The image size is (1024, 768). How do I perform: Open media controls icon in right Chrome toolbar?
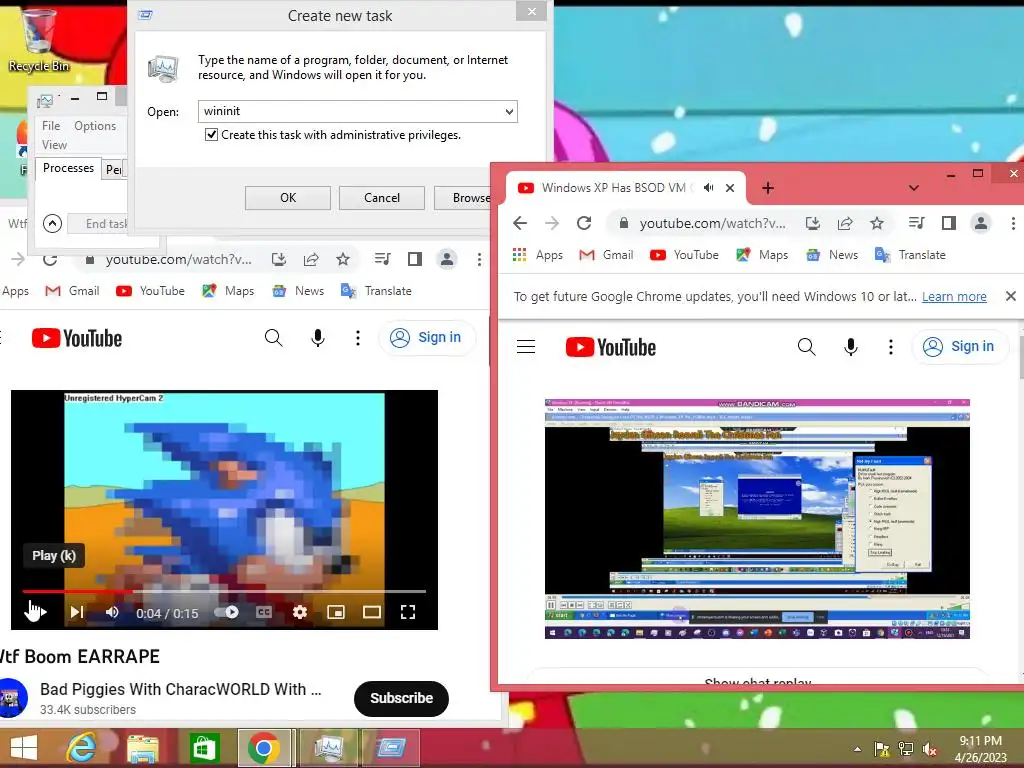pos(916,223)
